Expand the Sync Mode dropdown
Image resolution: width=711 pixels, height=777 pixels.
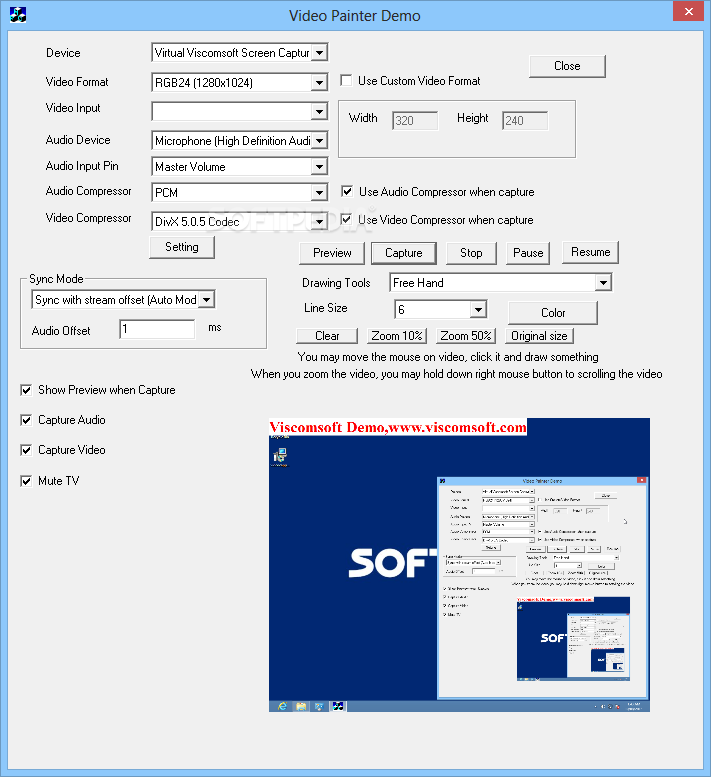[207, 299]
